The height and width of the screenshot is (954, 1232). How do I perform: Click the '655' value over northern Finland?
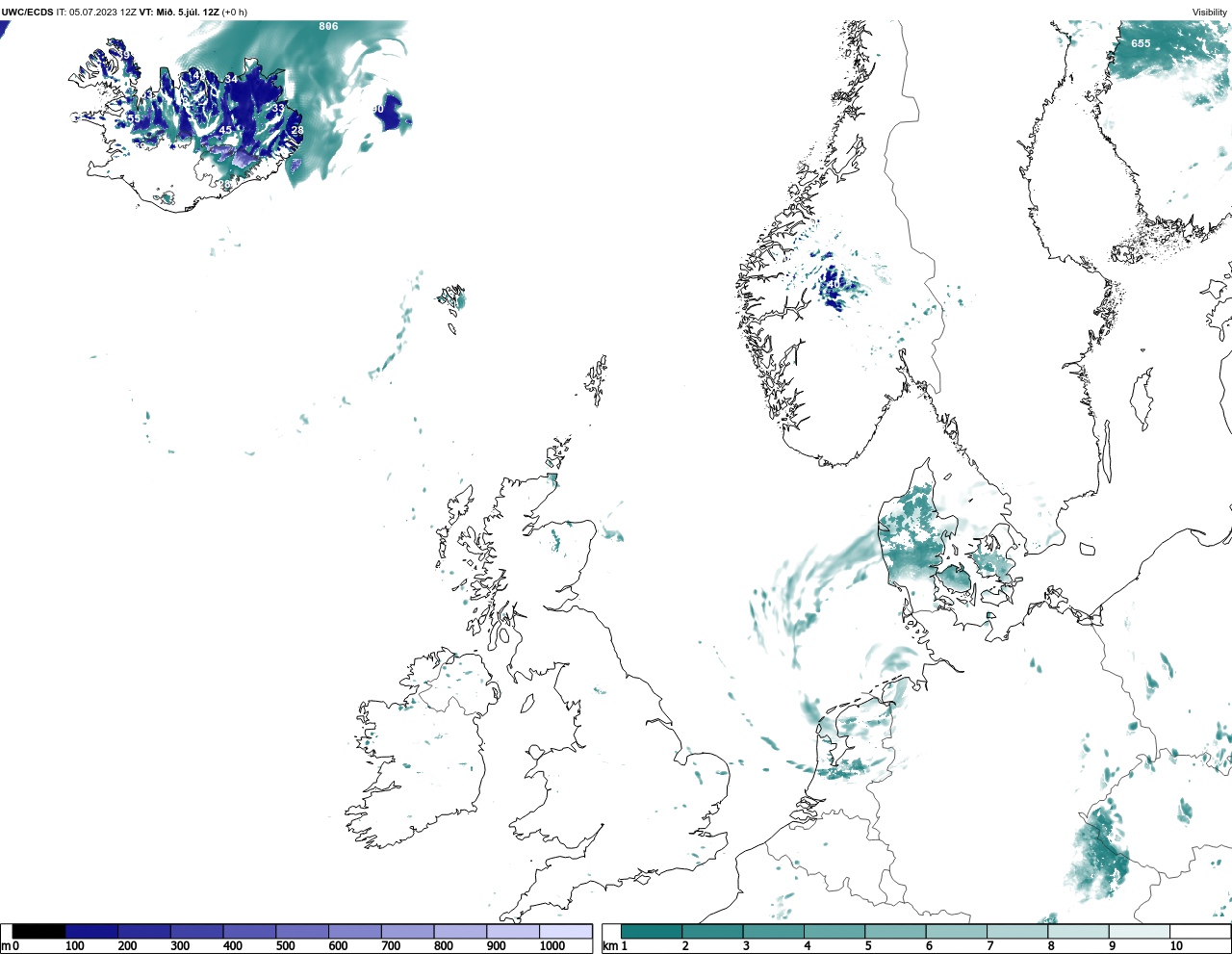point(1141,43)
